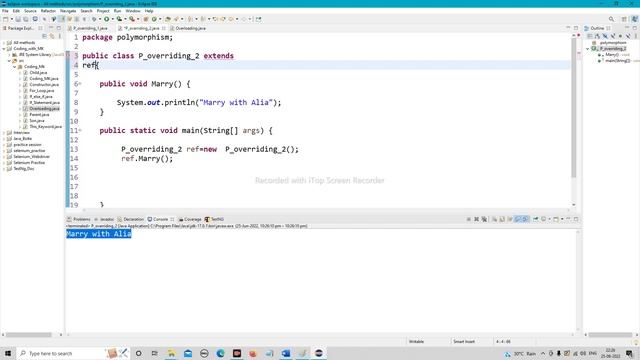640x360 pixels.
Task: Open the Edit menu
Action: [16, 11]
